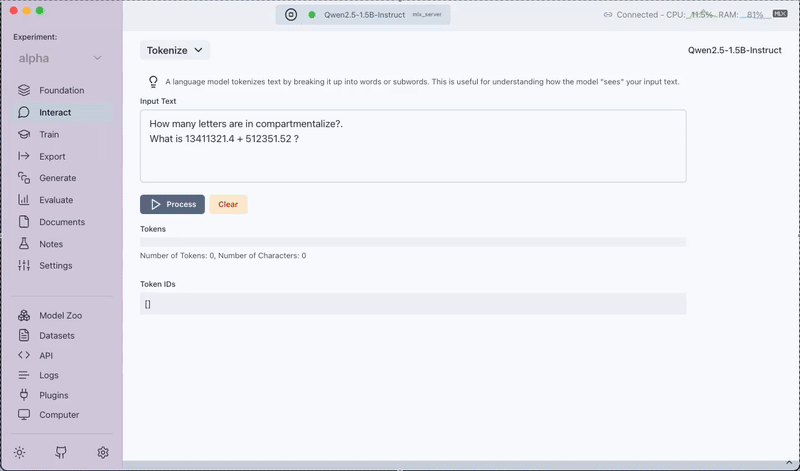Open the Train tab in sidebar
800x471 pixels.
[x=49, y=134]
